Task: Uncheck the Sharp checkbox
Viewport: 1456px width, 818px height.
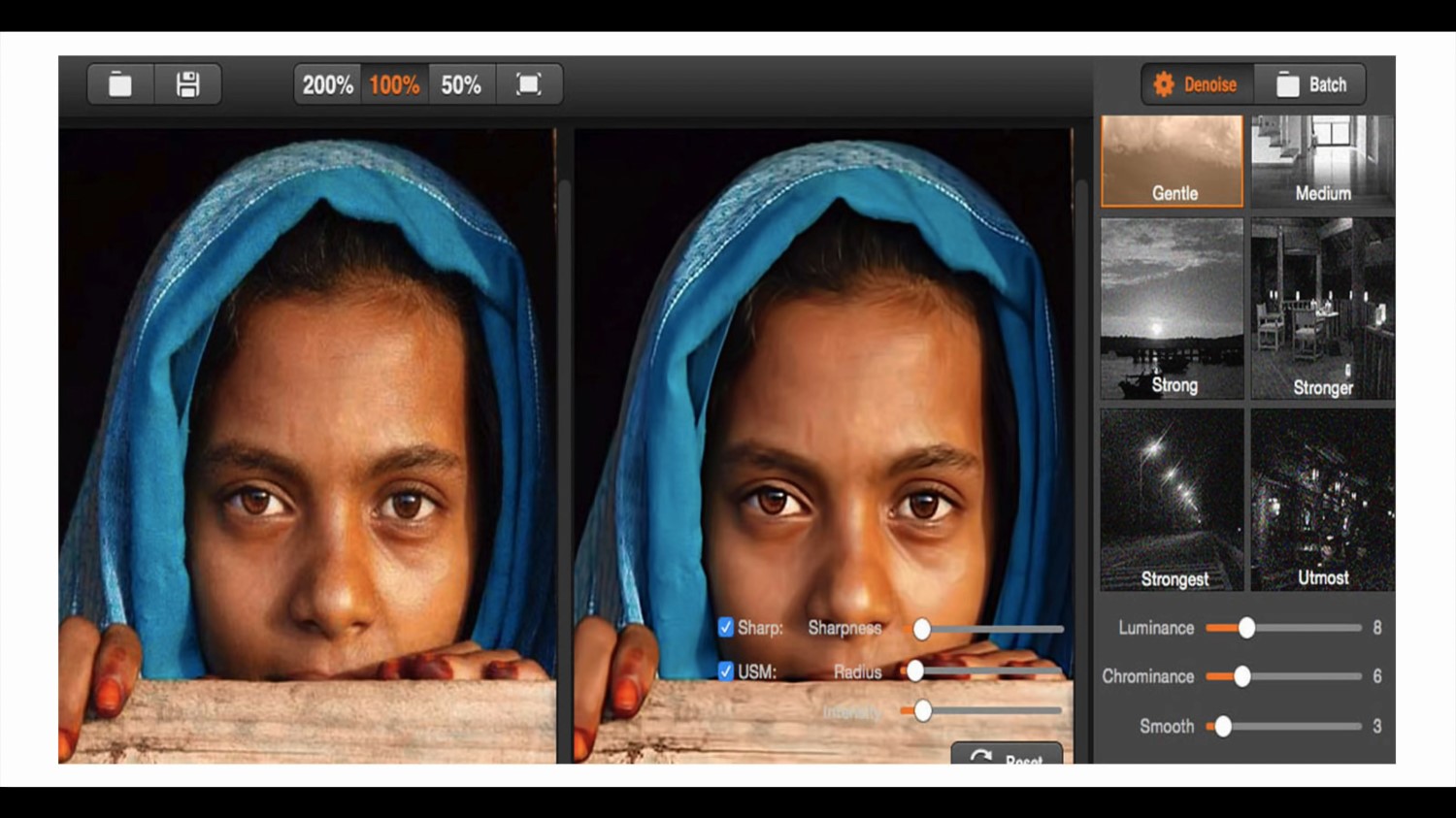Action: (725, 627)
